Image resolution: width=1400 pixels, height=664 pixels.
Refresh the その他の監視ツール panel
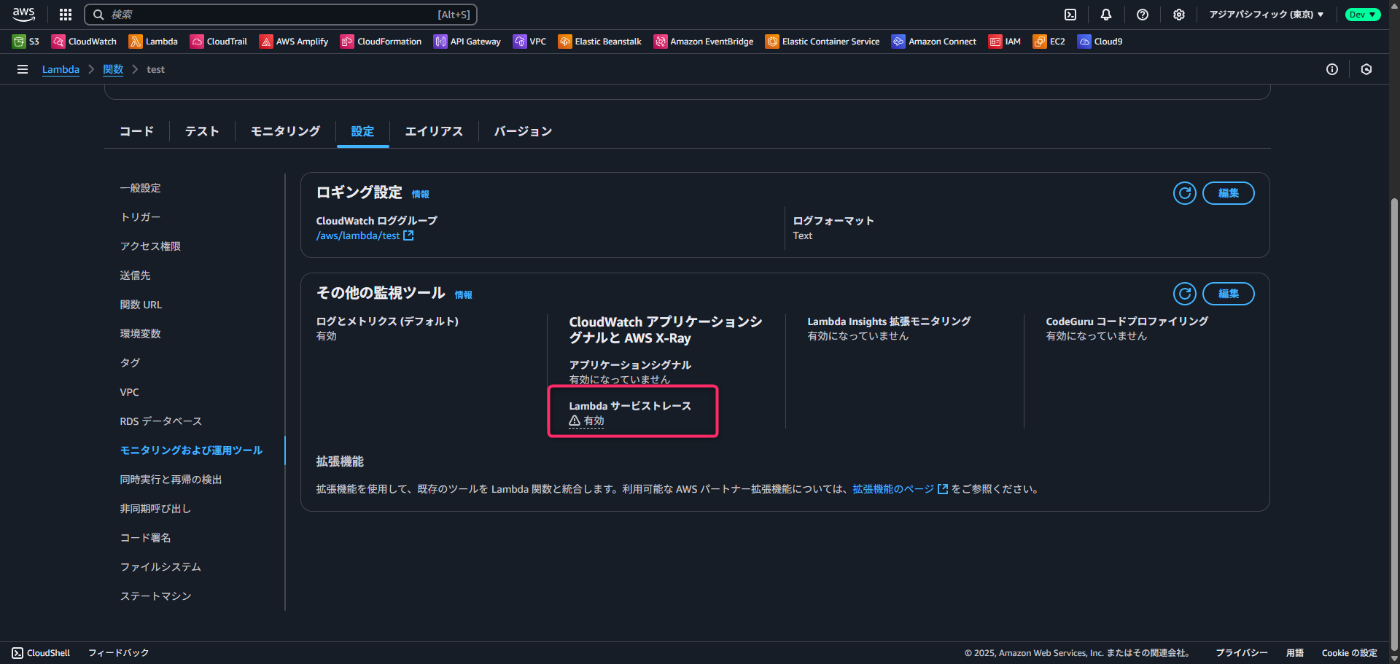pos(1184,293)
